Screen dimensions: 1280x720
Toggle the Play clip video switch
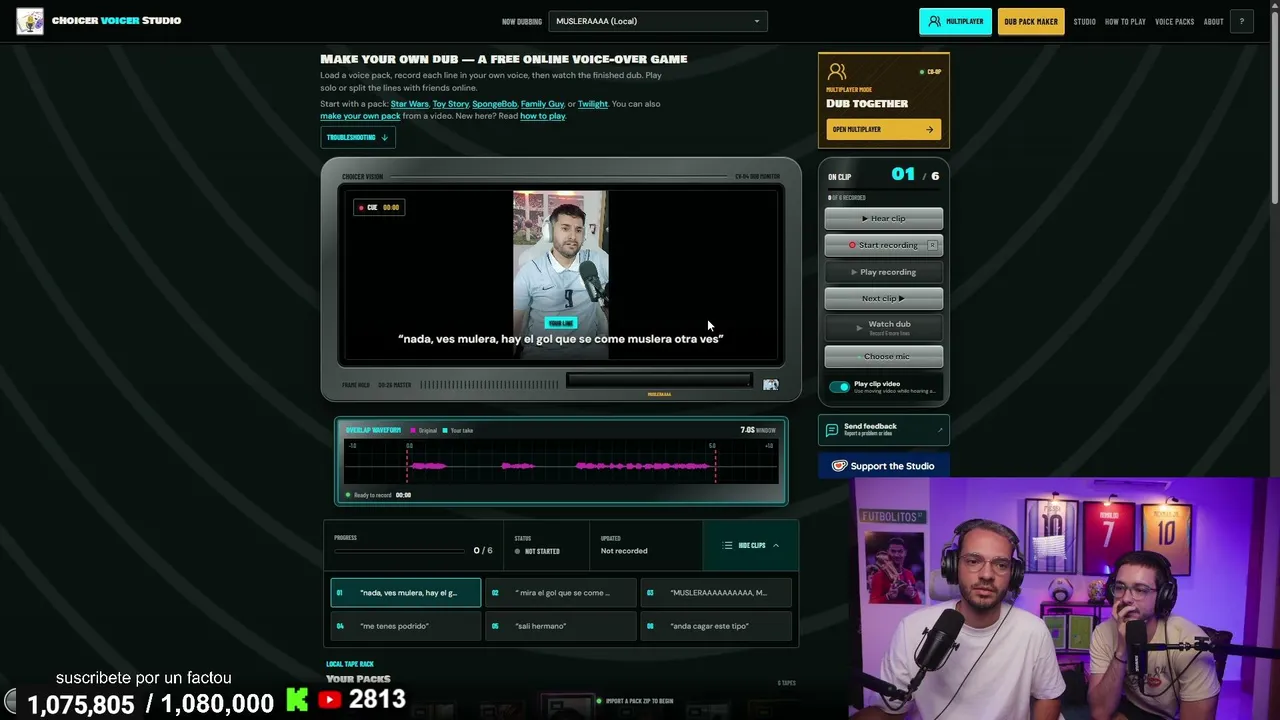point(839,387)
